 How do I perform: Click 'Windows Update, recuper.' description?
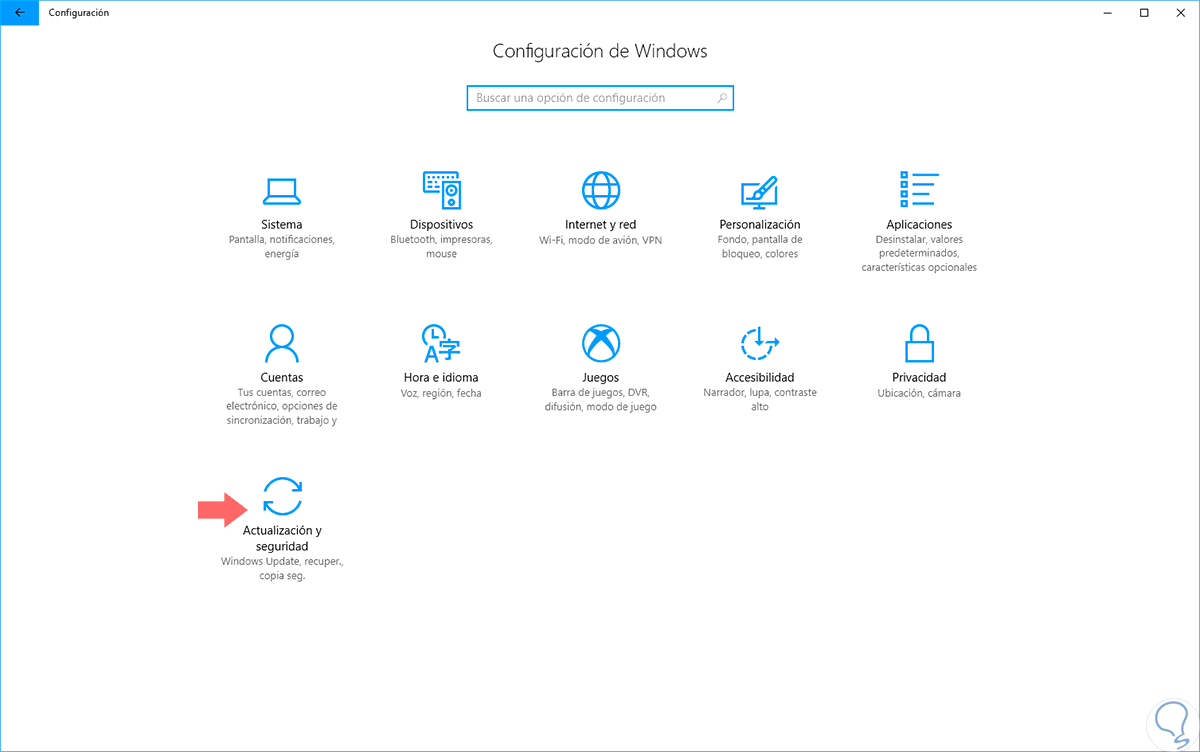(281, 569)
